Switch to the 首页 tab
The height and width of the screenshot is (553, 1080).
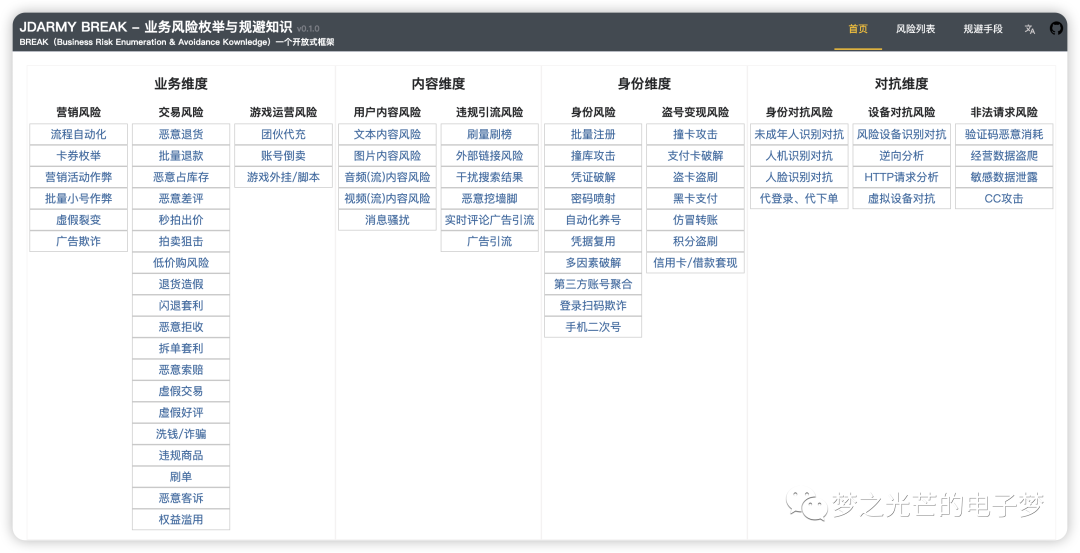tap(858, 29)
